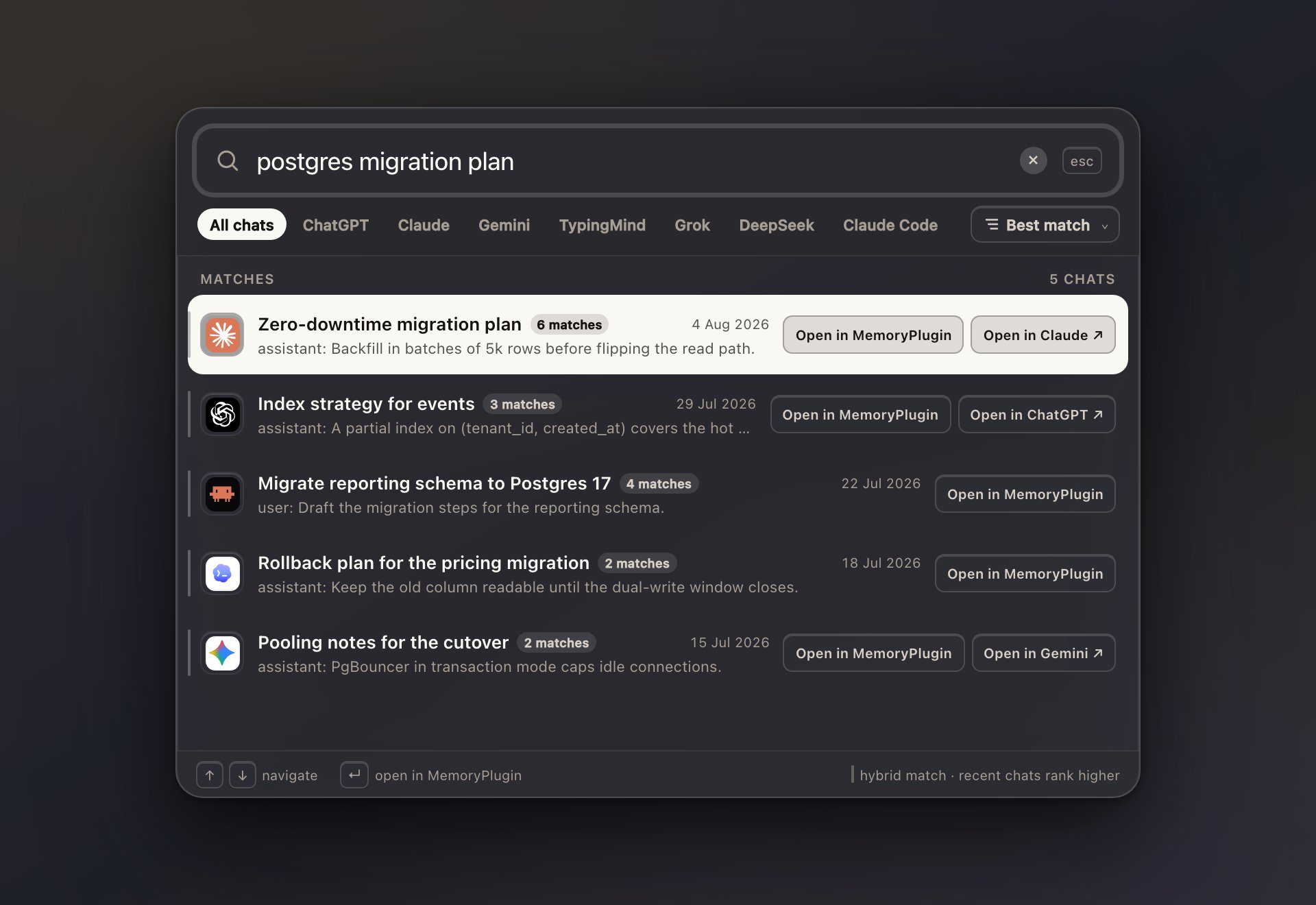Click the Claude icon on Zero-downtime migration plan
The width and height of the screenshot is (1316, 905).
click(x=222, y=335)
